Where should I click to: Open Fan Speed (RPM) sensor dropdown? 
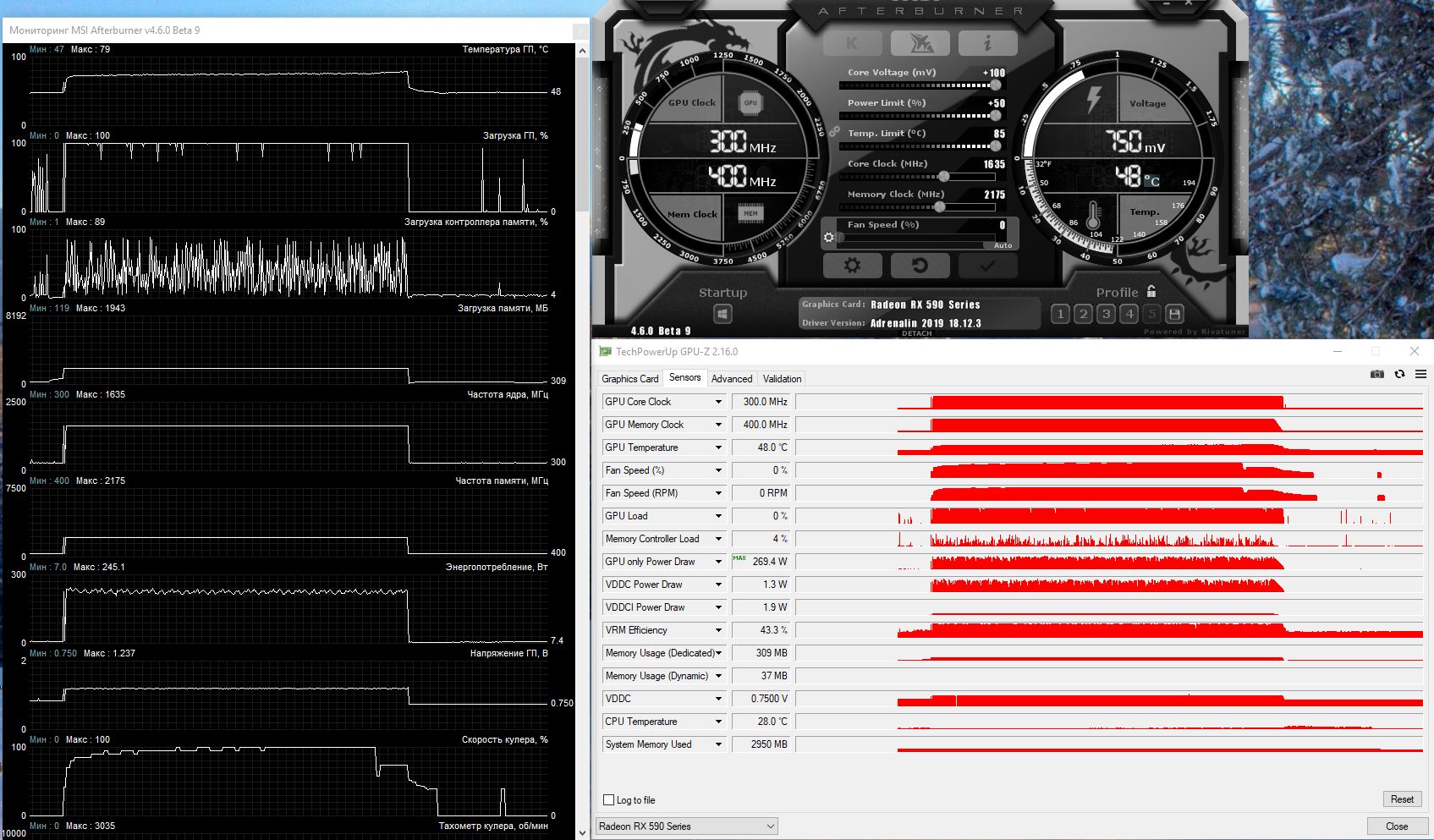718,493
